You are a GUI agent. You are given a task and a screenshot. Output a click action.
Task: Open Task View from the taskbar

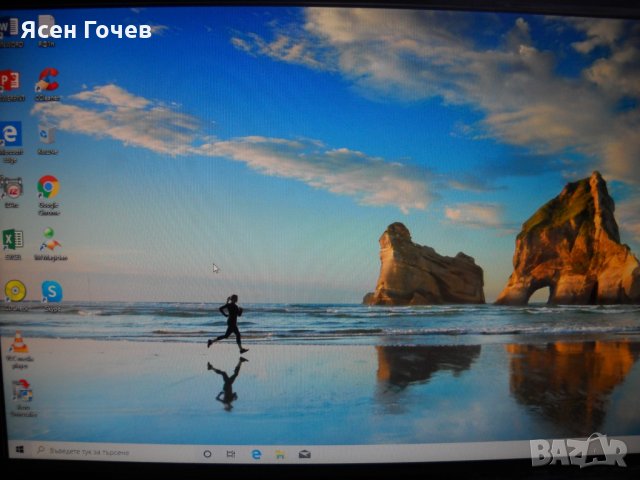(232, 453)
